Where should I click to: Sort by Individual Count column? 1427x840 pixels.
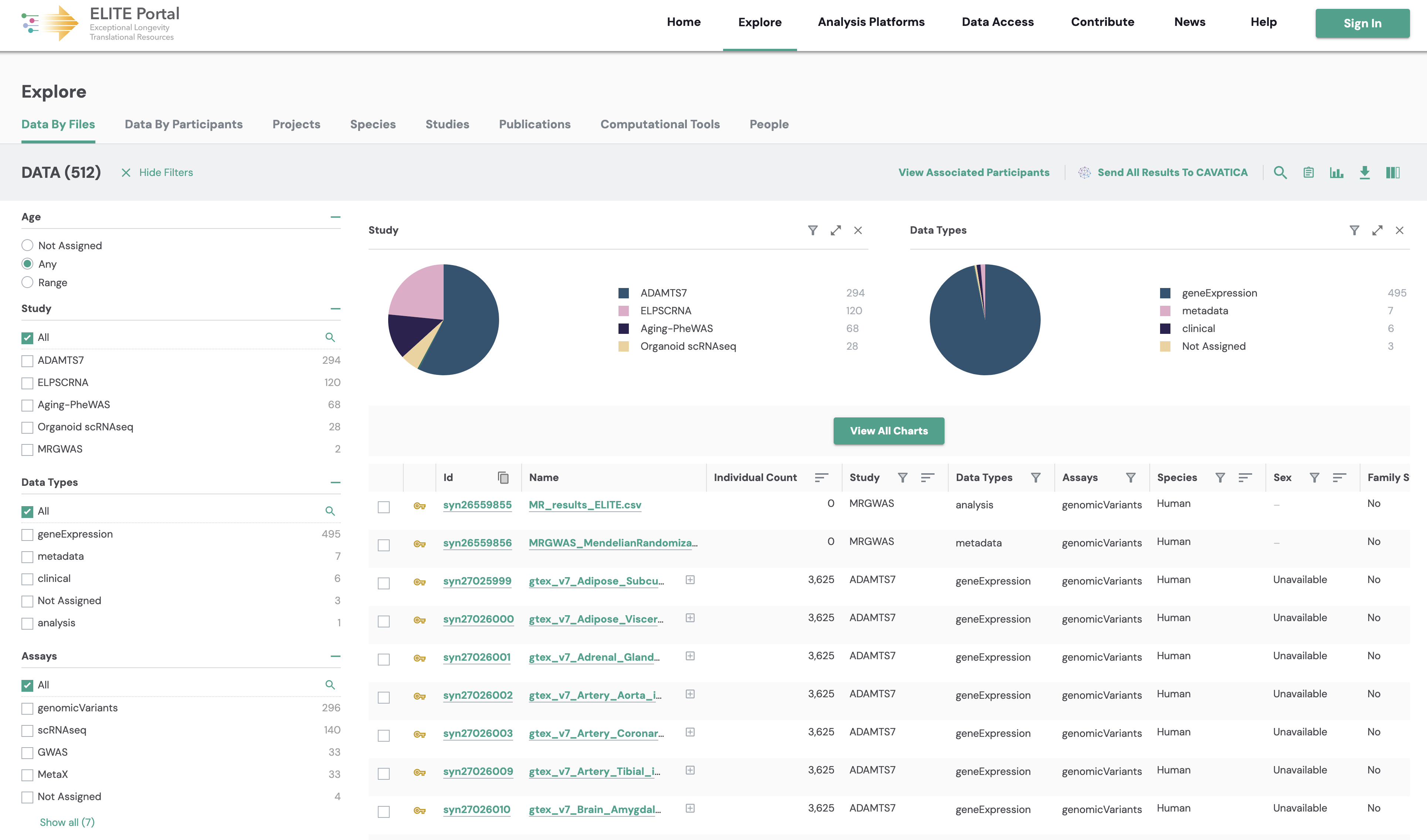point(821,478)
